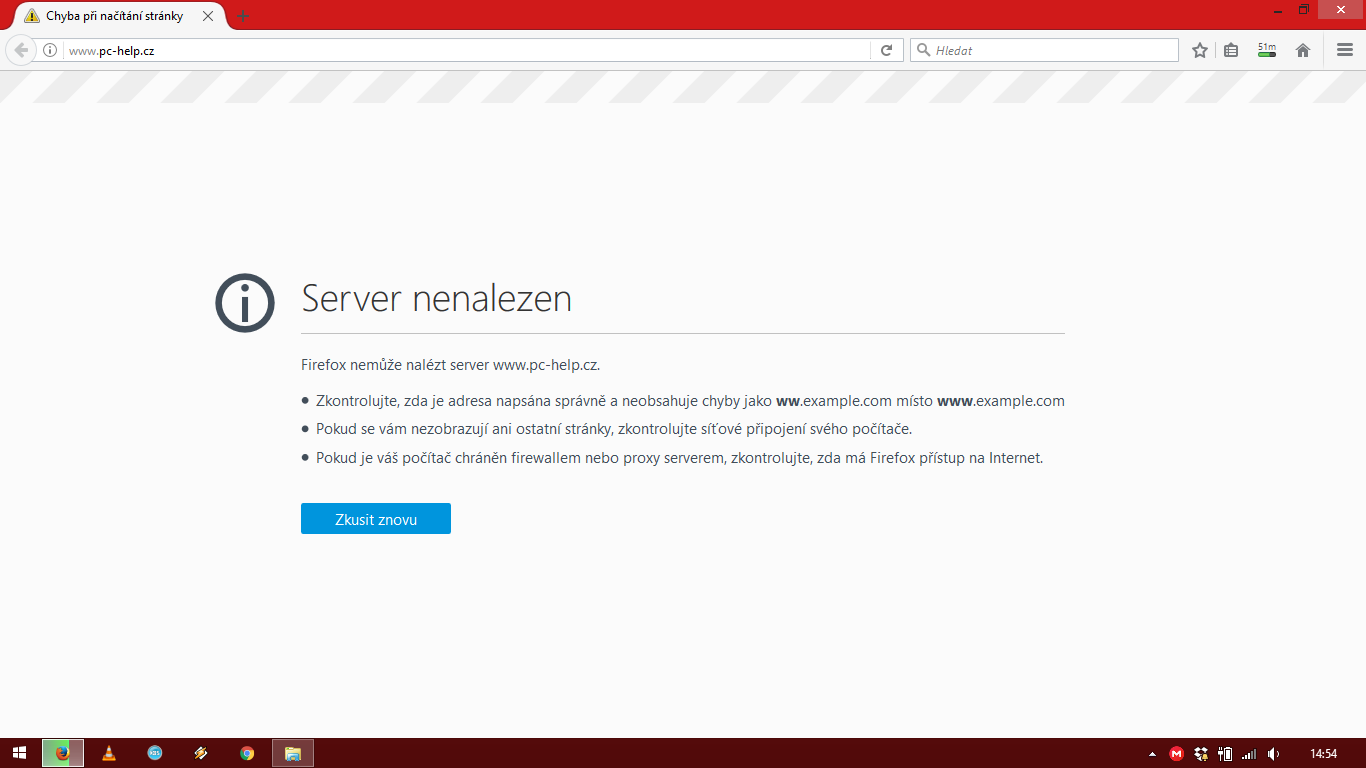This screenshot has height=768, width=1366.
Task: Focus the "Hledat" search field
Action: (x=1050, y=50)
